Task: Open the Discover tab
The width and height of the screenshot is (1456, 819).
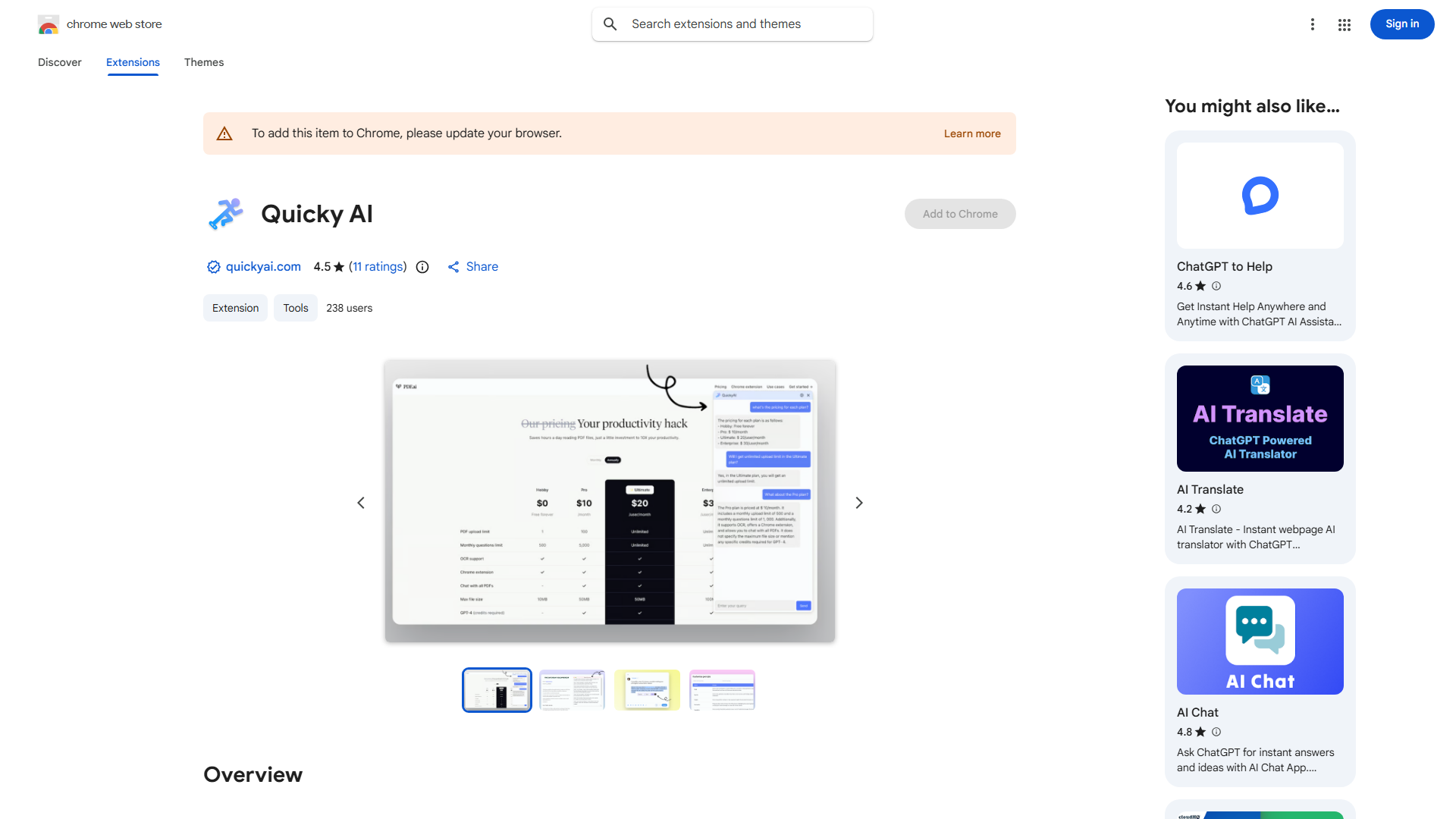Action: (x=59, y=62)
